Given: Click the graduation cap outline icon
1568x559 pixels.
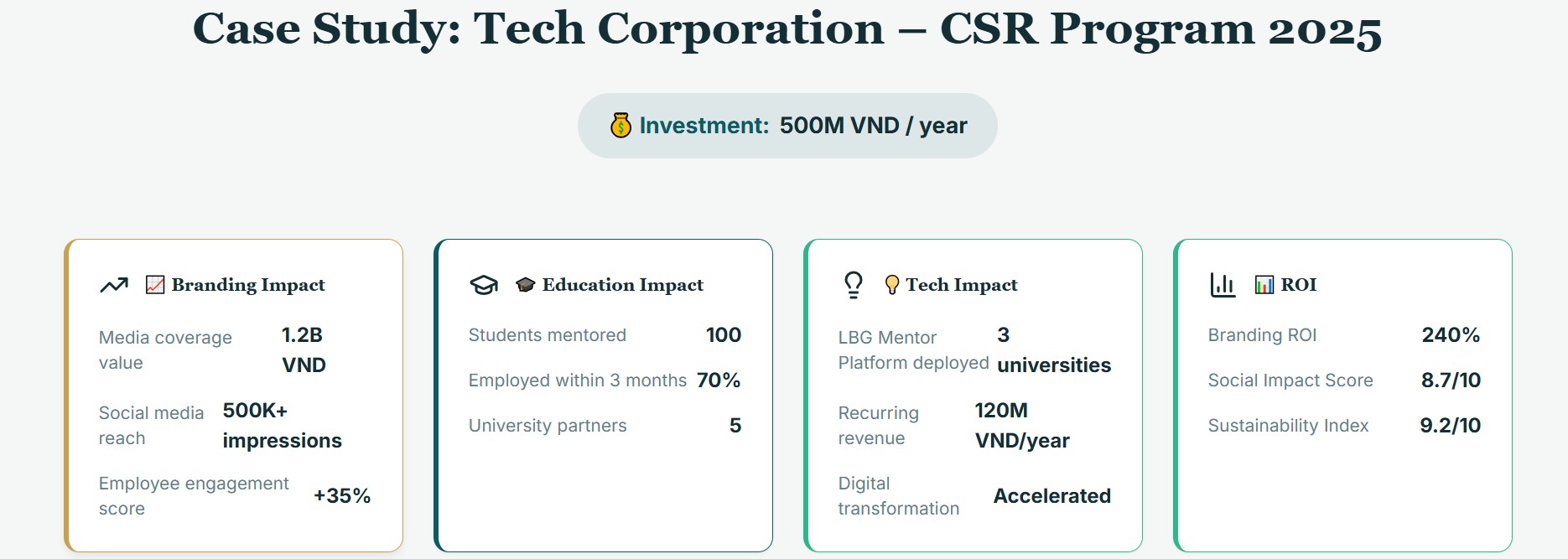Looking at the screenshot, I should [484, 285].
